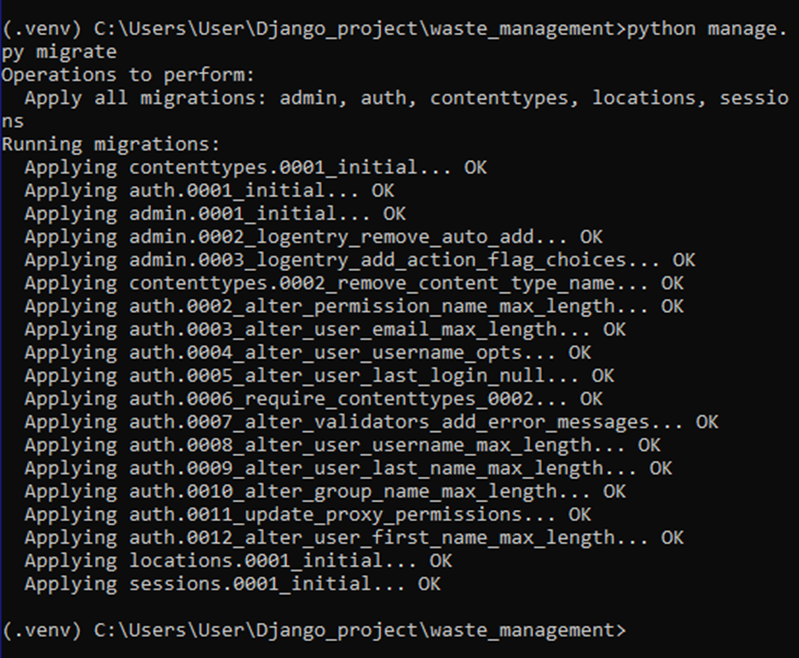Image resolution: width=799 pixels, height=658 pixels.
Task: Select the 'Operations to perform:' line
Action: pos(128,75)
